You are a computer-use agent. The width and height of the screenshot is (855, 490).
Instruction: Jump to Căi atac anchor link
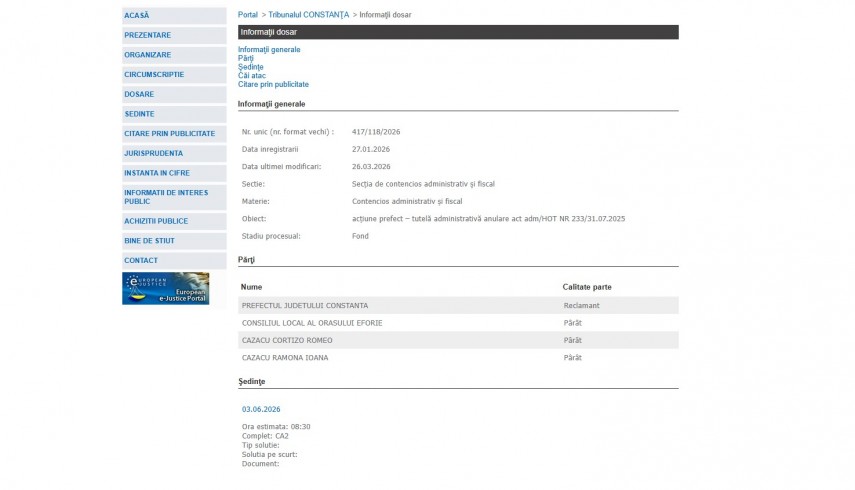[252, 76]
